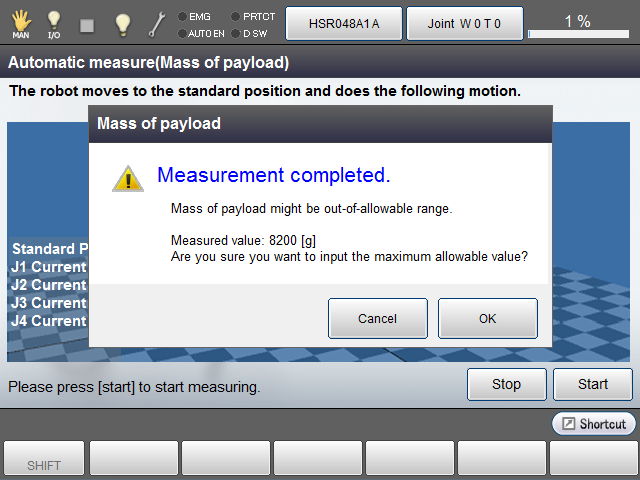This screenshot has height=480, width=640.
Task: Toggle the AUTO EN indicator
Action: (x=182, y=33)
